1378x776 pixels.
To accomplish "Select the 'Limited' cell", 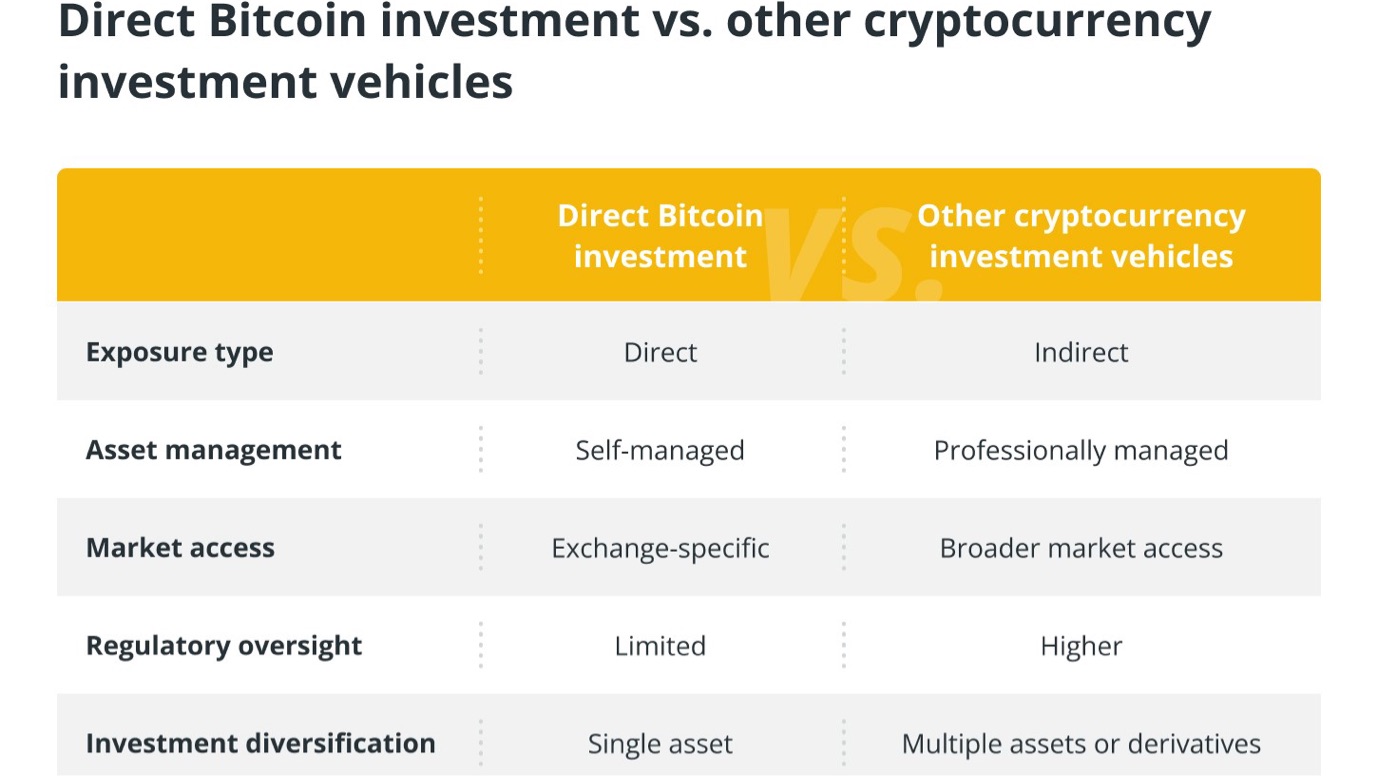I will click(x=660, y=646).
